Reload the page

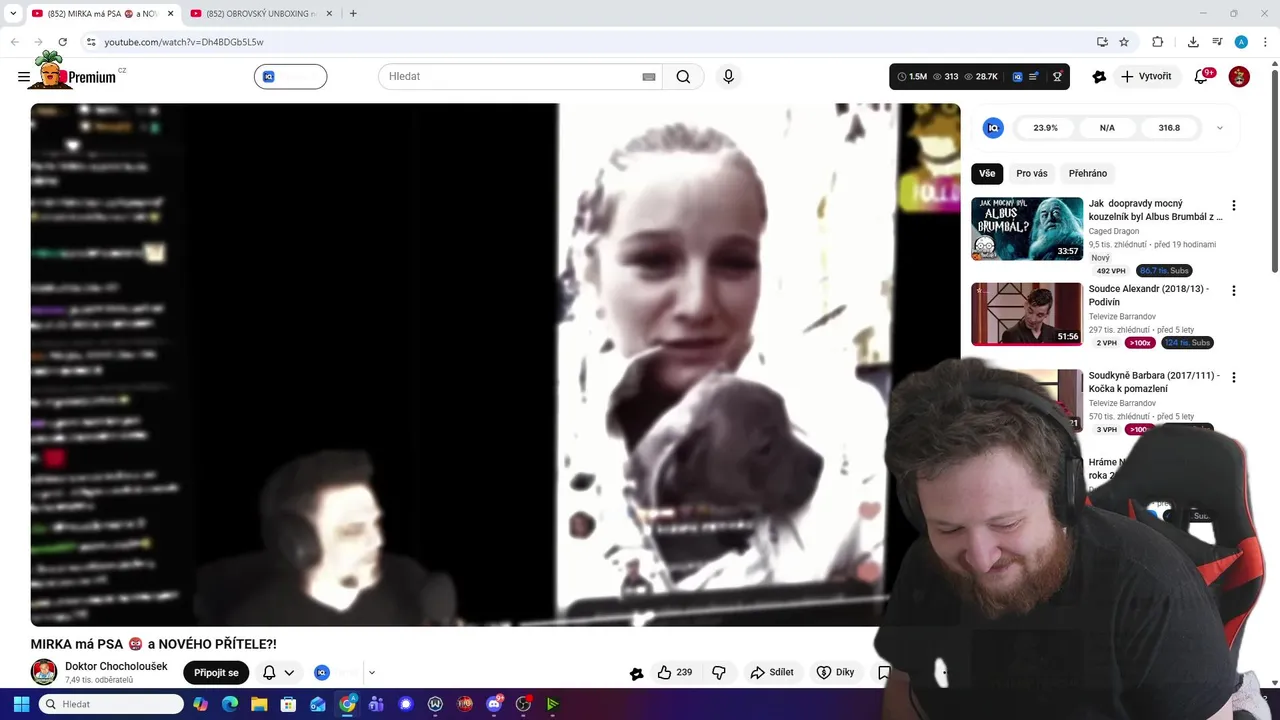pos(62,42)
